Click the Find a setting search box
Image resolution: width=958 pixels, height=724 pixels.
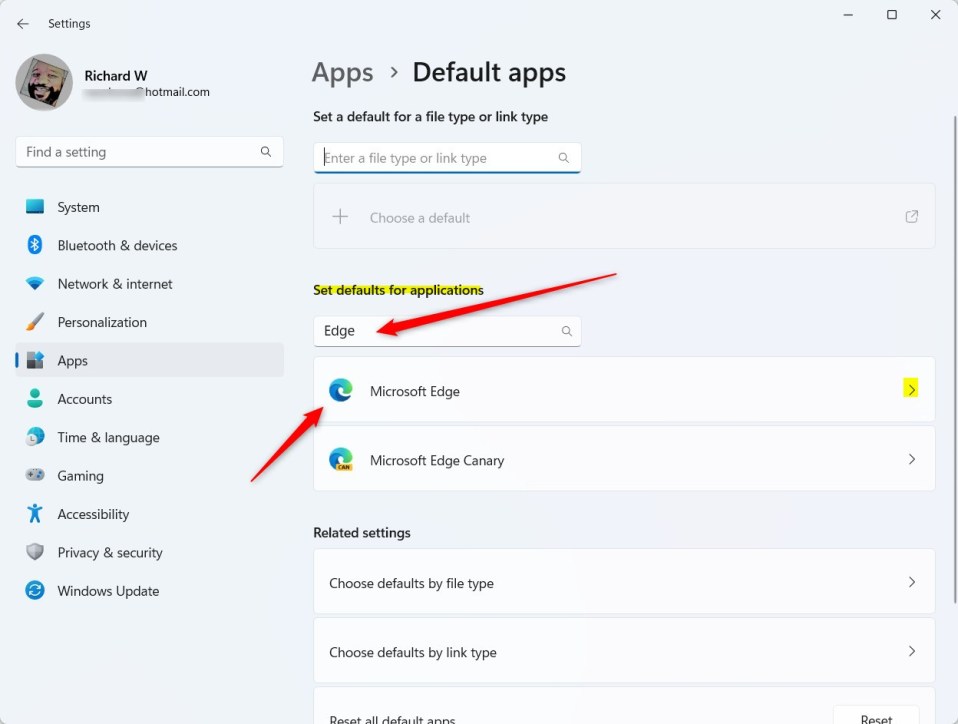pyautogui.click(x=149, y=152)
